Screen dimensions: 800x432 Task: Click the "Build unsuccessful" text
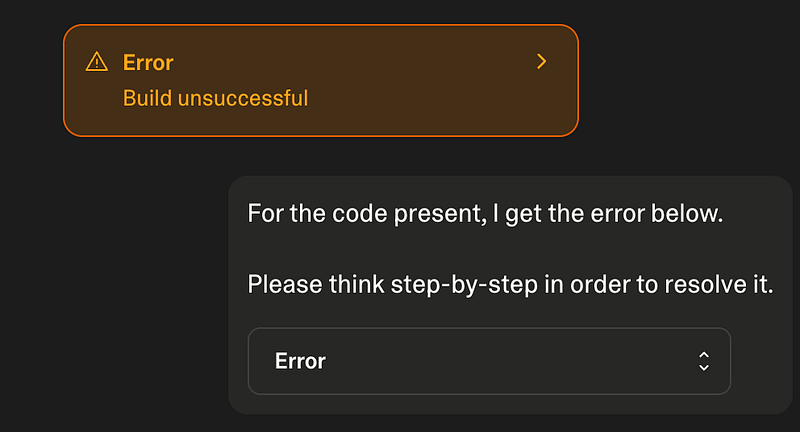(x=215, y=99)
